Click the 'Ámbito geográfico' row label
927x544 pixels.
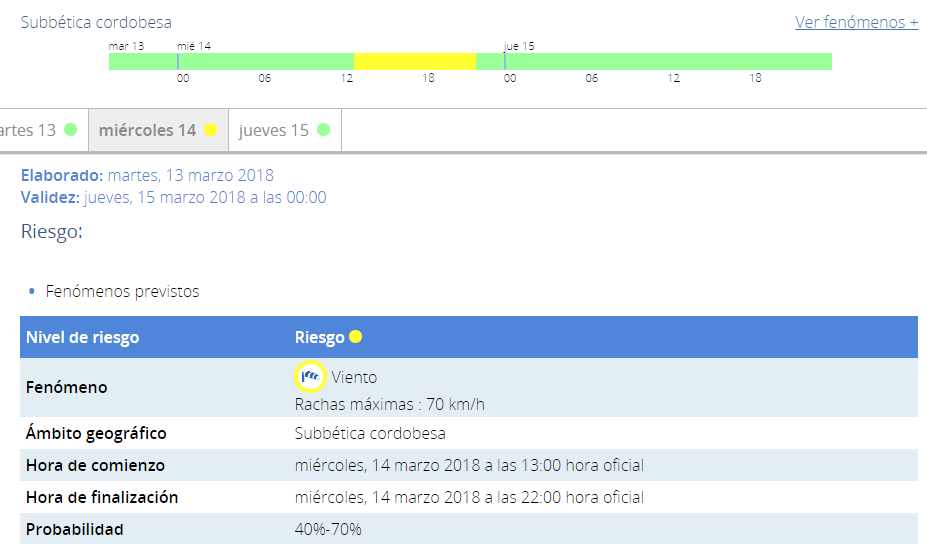[x=96, y=433]
